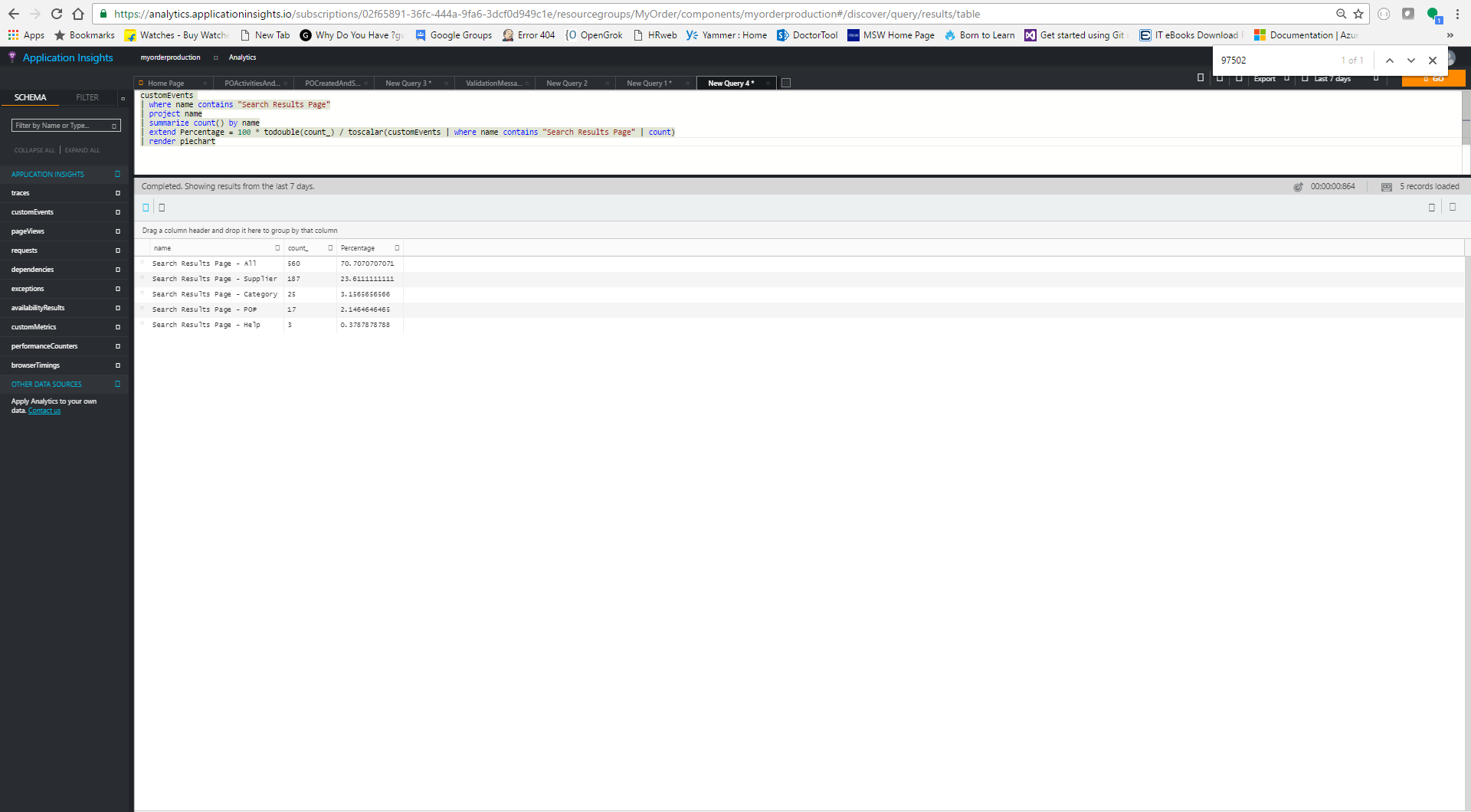
Task: Open filter menu on name column
Action: coord(277,248)
